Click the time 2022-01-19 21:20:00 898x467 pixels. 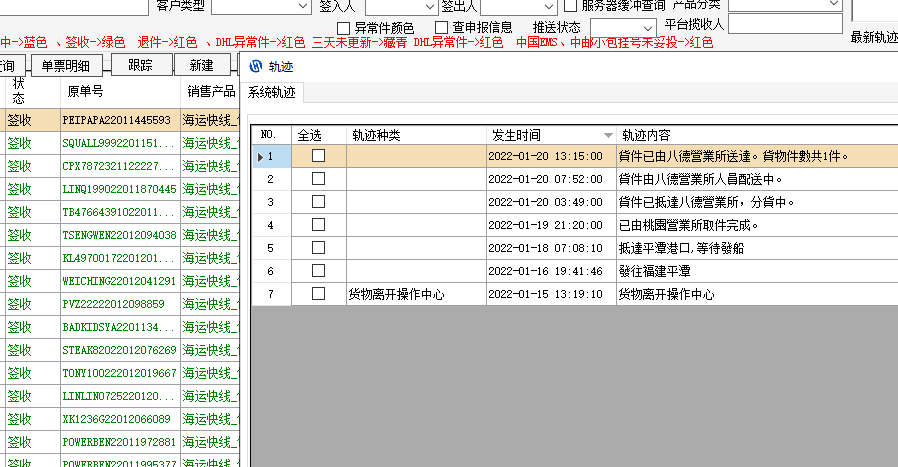click(545, 225)
